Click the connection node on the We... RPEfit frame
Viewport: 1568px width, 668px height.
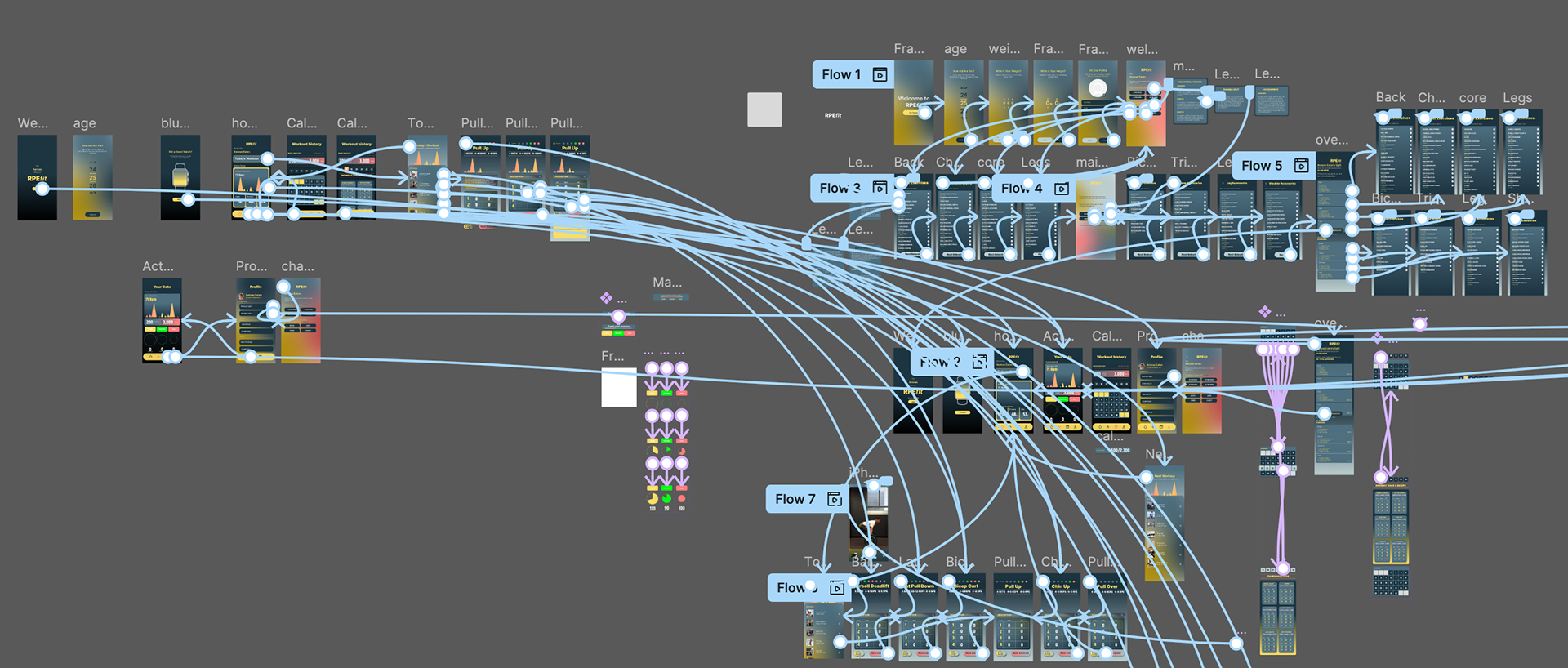point(42,189)
